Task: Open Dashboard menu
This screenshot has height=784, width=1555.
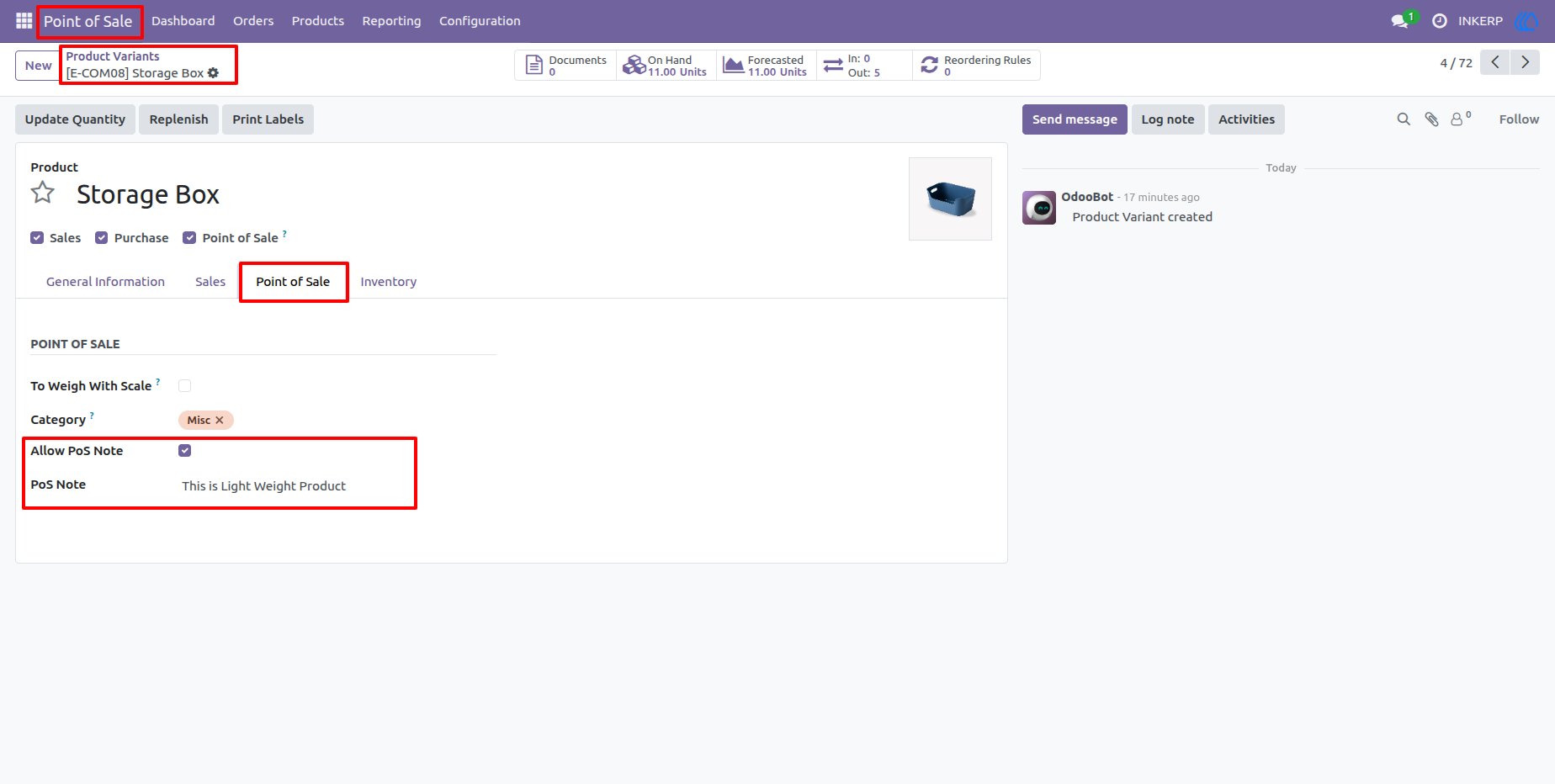Action: click(x=183, y=21)
